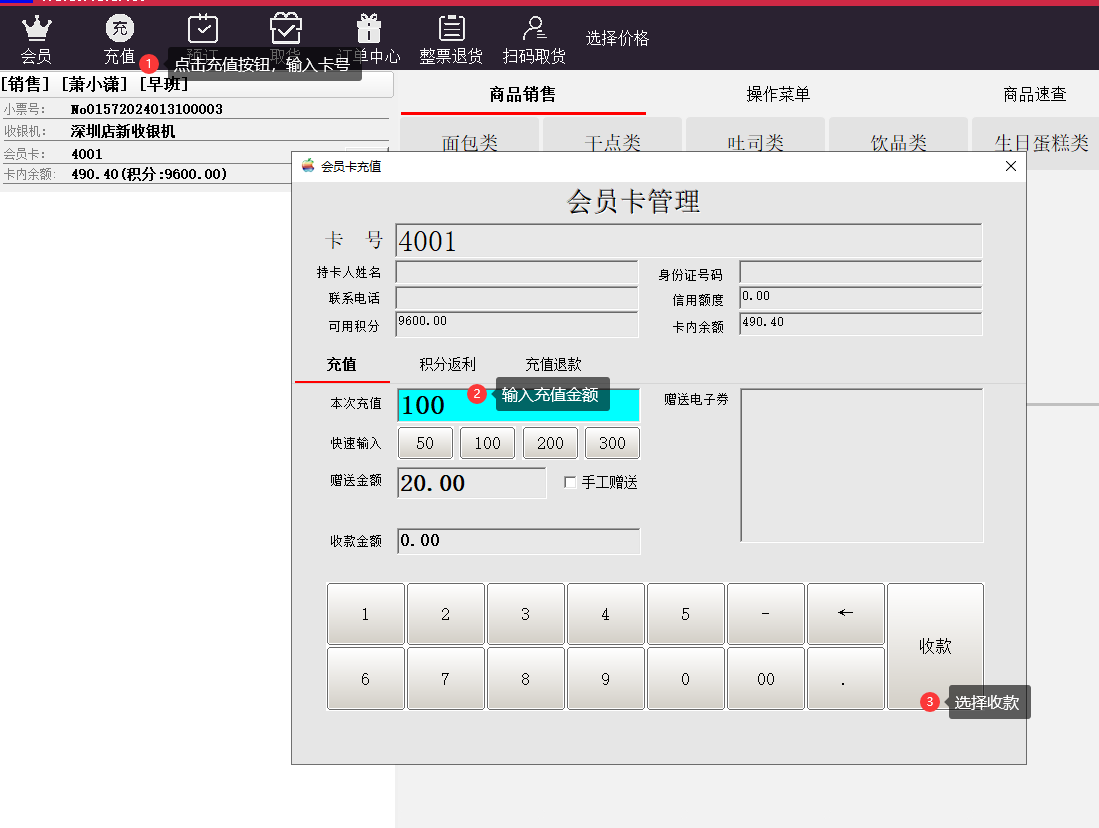The height and width of the screenshot is (828, 1099).
Task: Click the 持卡人姓名 text field
Action: pos(516,272)
